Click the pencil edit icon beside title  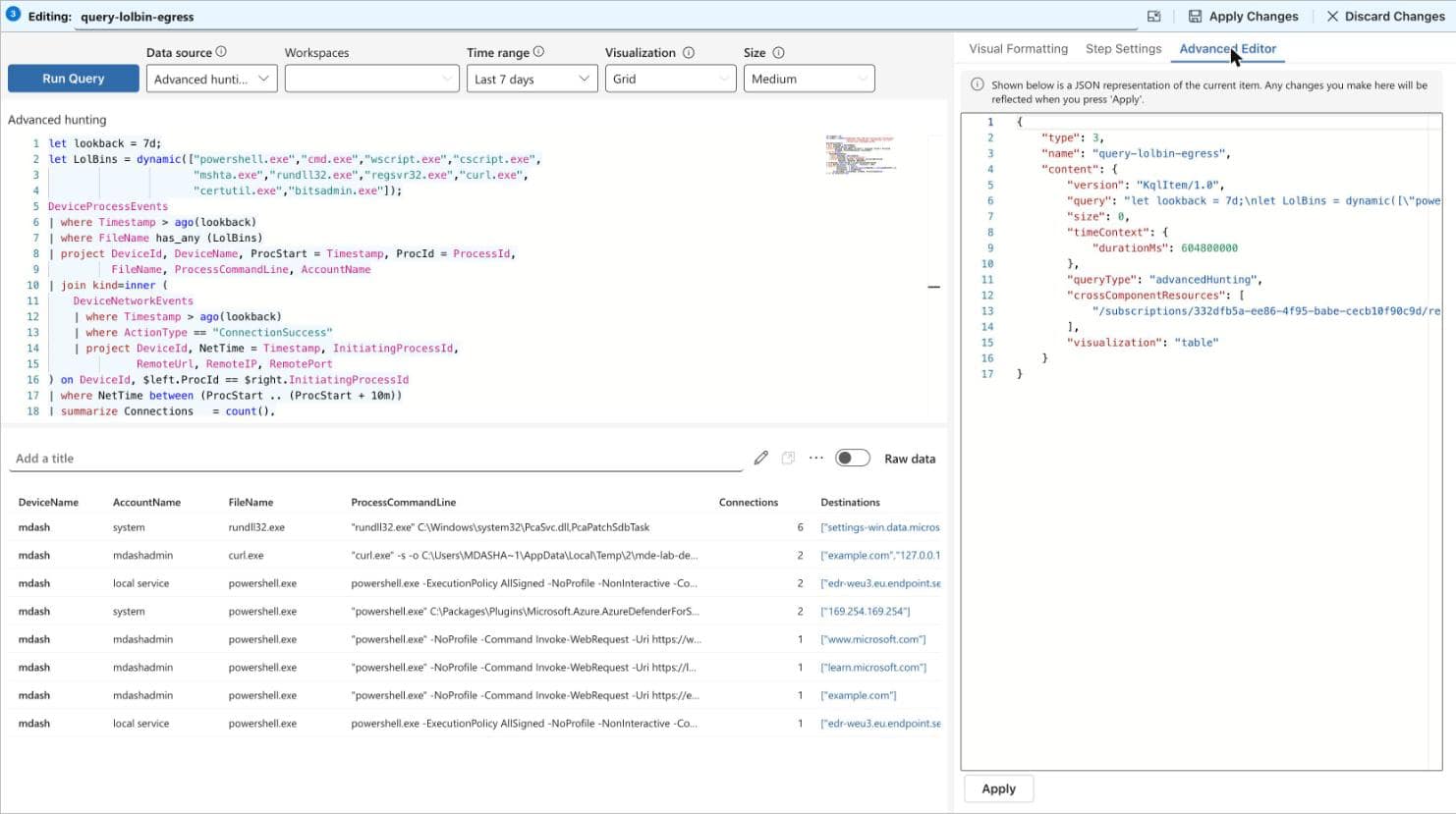pos(760,458)
